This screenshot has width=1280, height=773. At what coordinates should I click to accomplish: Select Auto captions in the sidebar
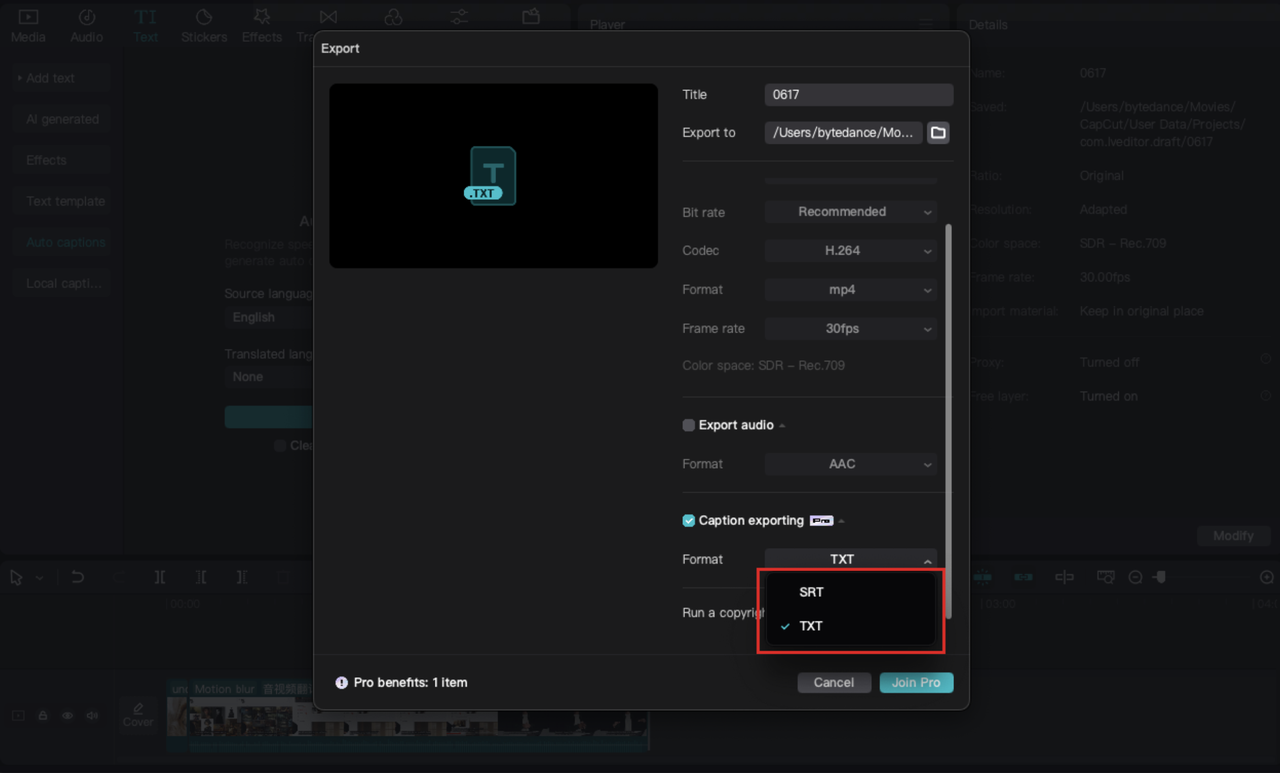[61, 241]
